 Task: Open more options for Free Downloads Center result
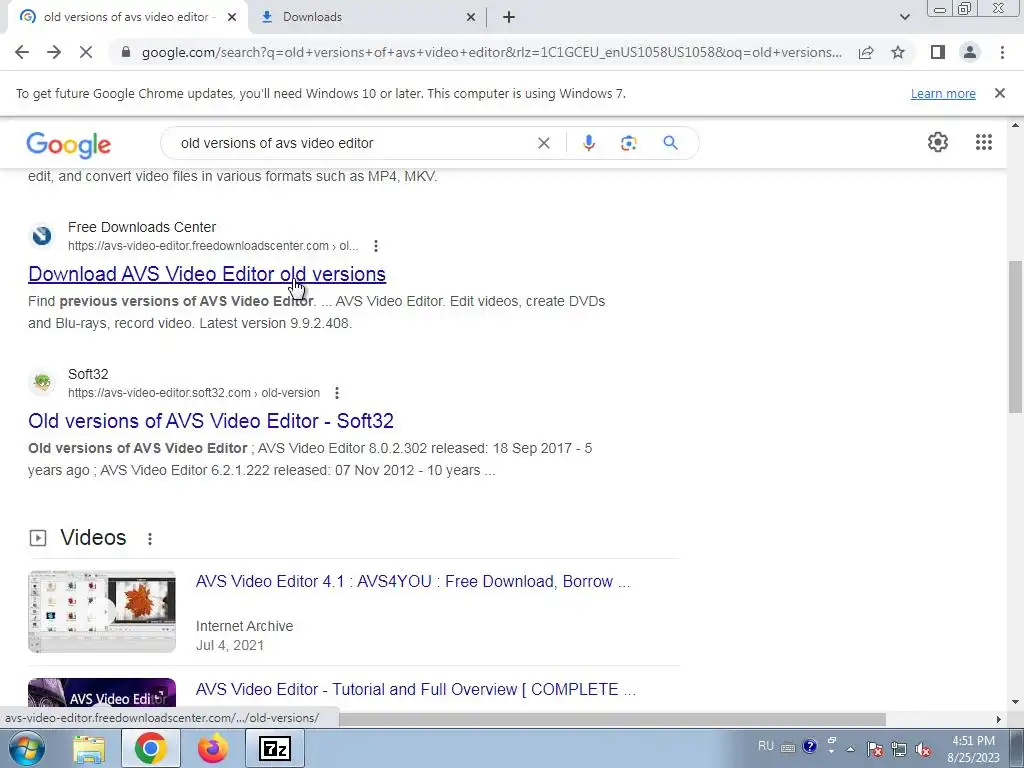pos(376,246)
